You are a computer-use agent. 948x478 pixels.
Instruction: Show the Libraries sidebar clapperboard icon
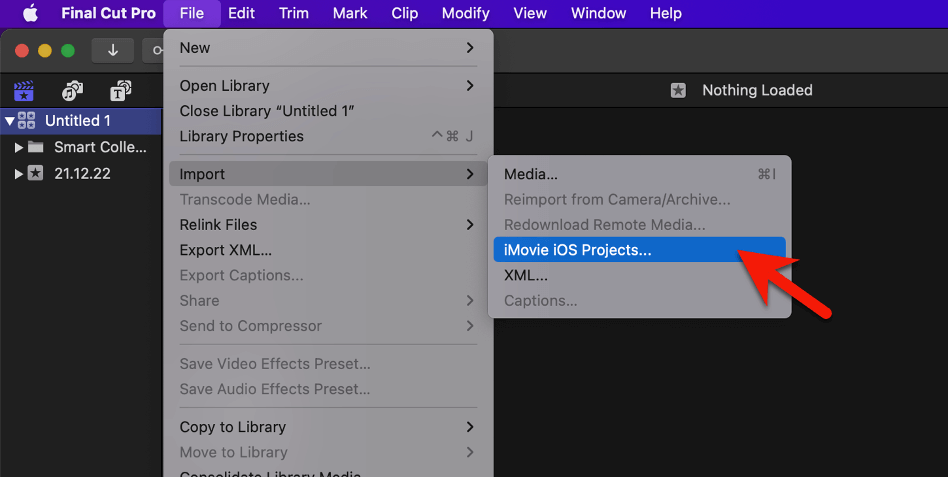pos(24,91)
